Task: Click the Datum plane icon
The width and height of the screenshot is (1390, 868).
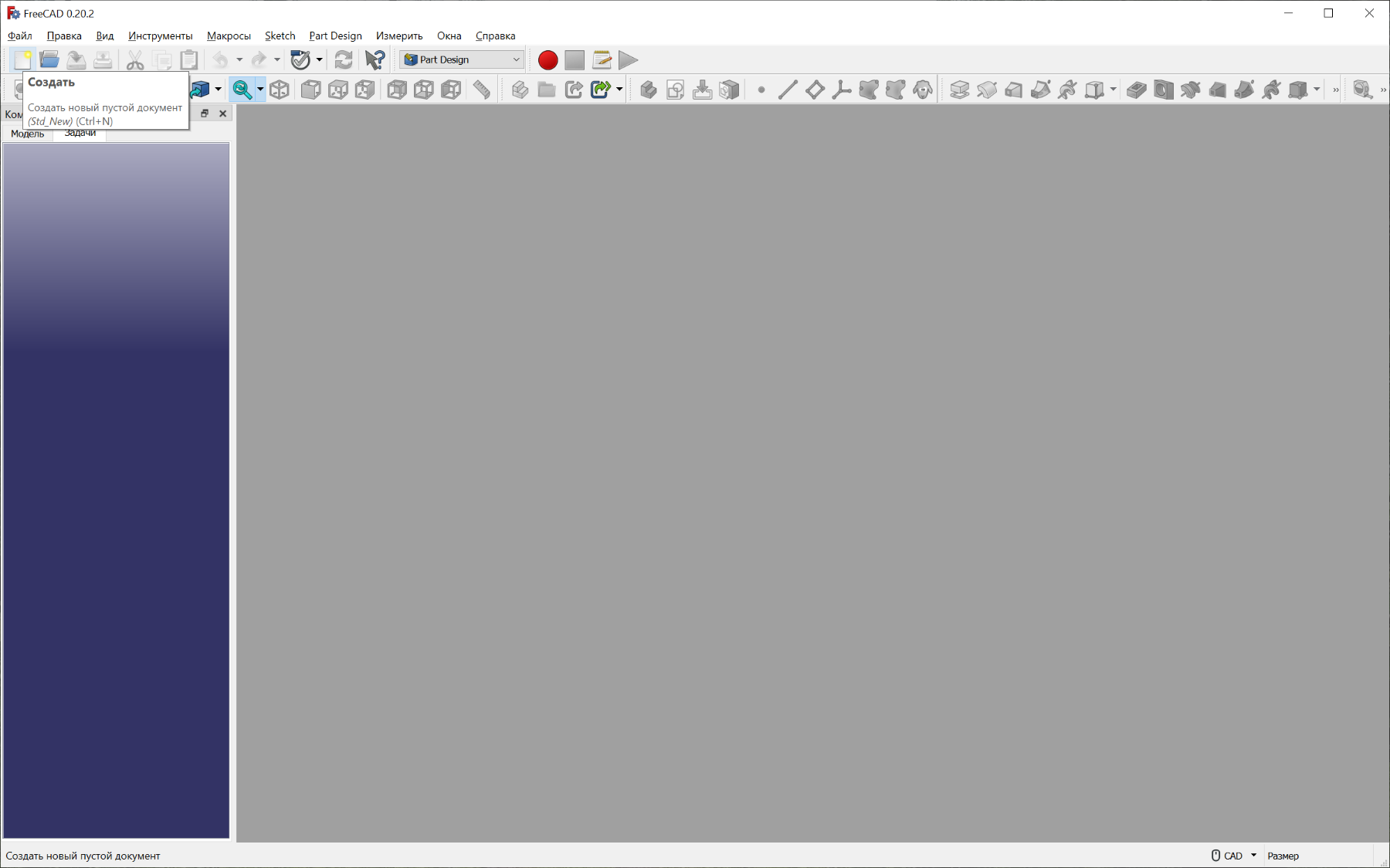Action: [815, 90]
